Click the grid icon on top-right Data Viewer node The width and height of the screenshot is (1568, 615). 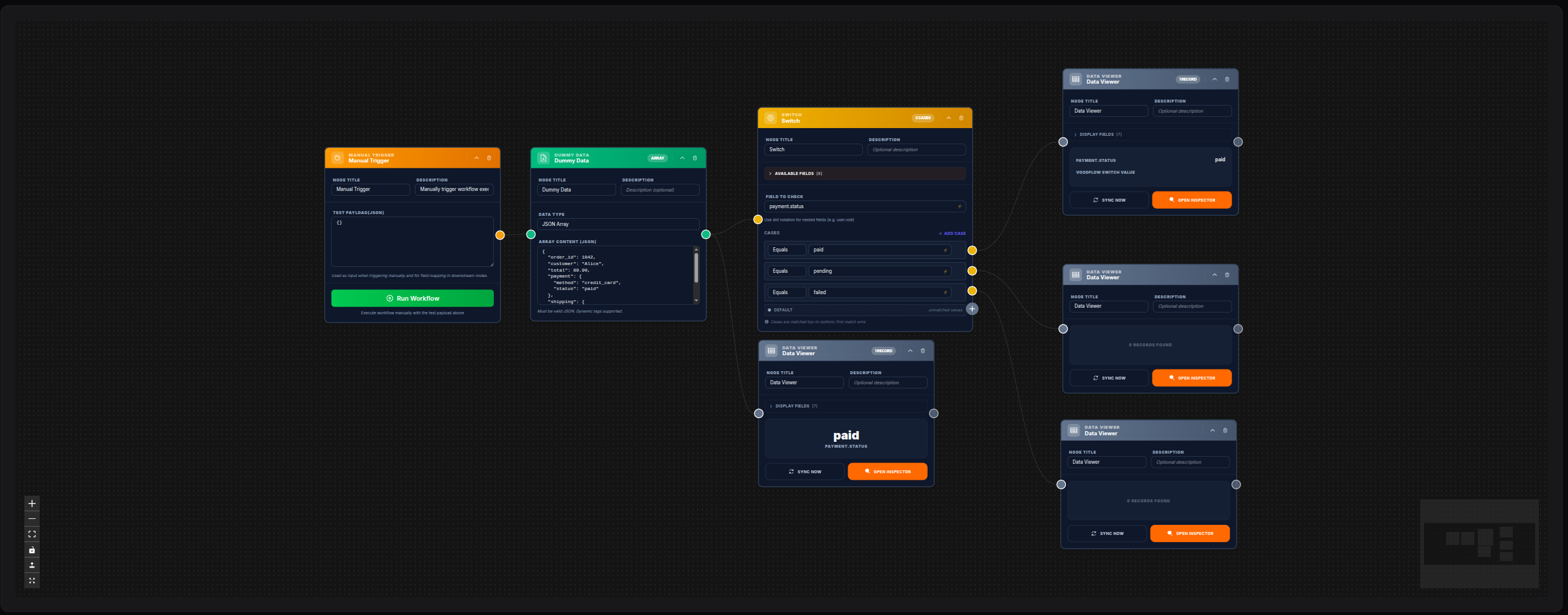tap(1074, 78)
